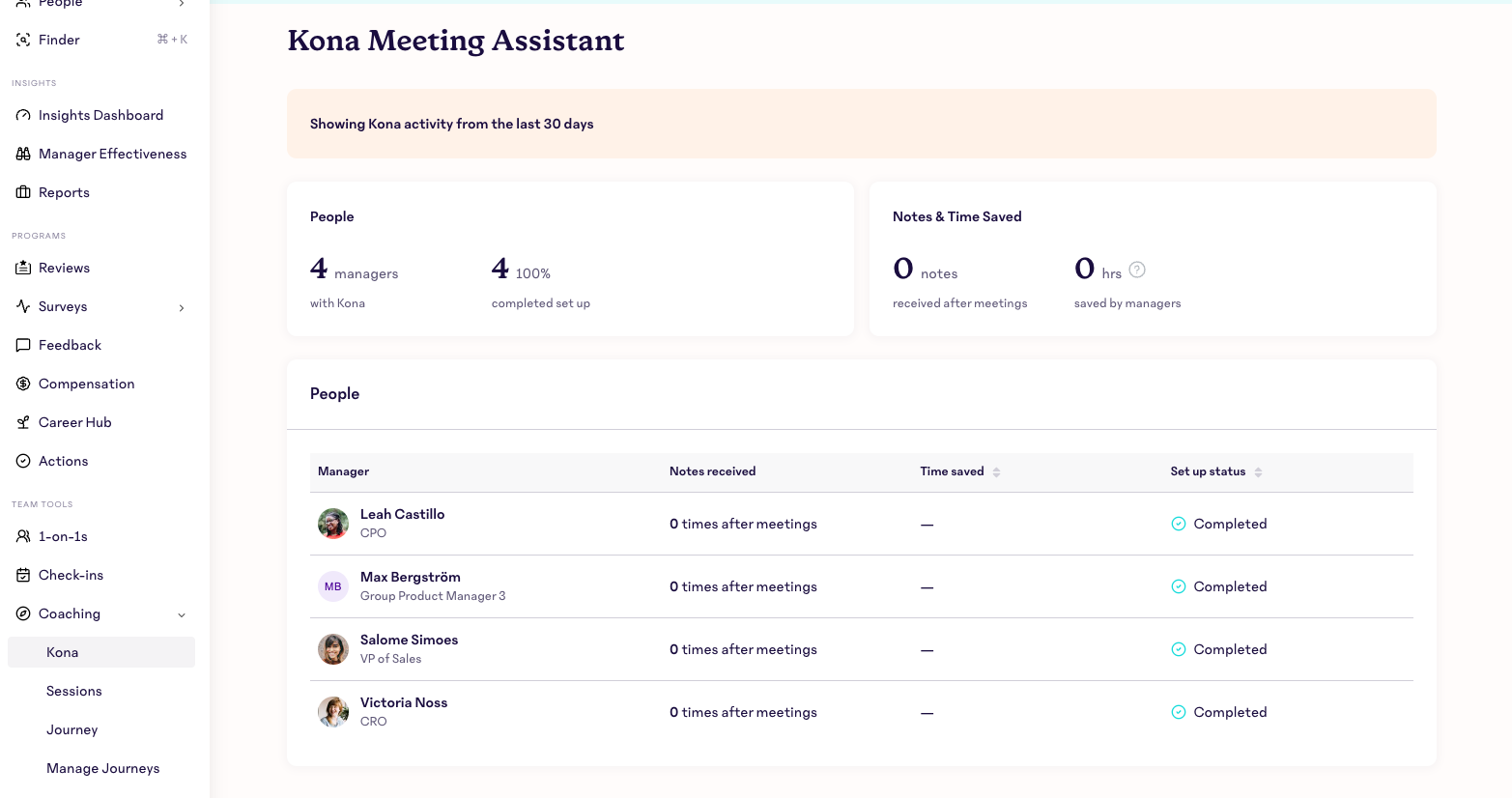Sort table by Time saved column
The image size is (1512, 798).
click(x=996, y=472)
